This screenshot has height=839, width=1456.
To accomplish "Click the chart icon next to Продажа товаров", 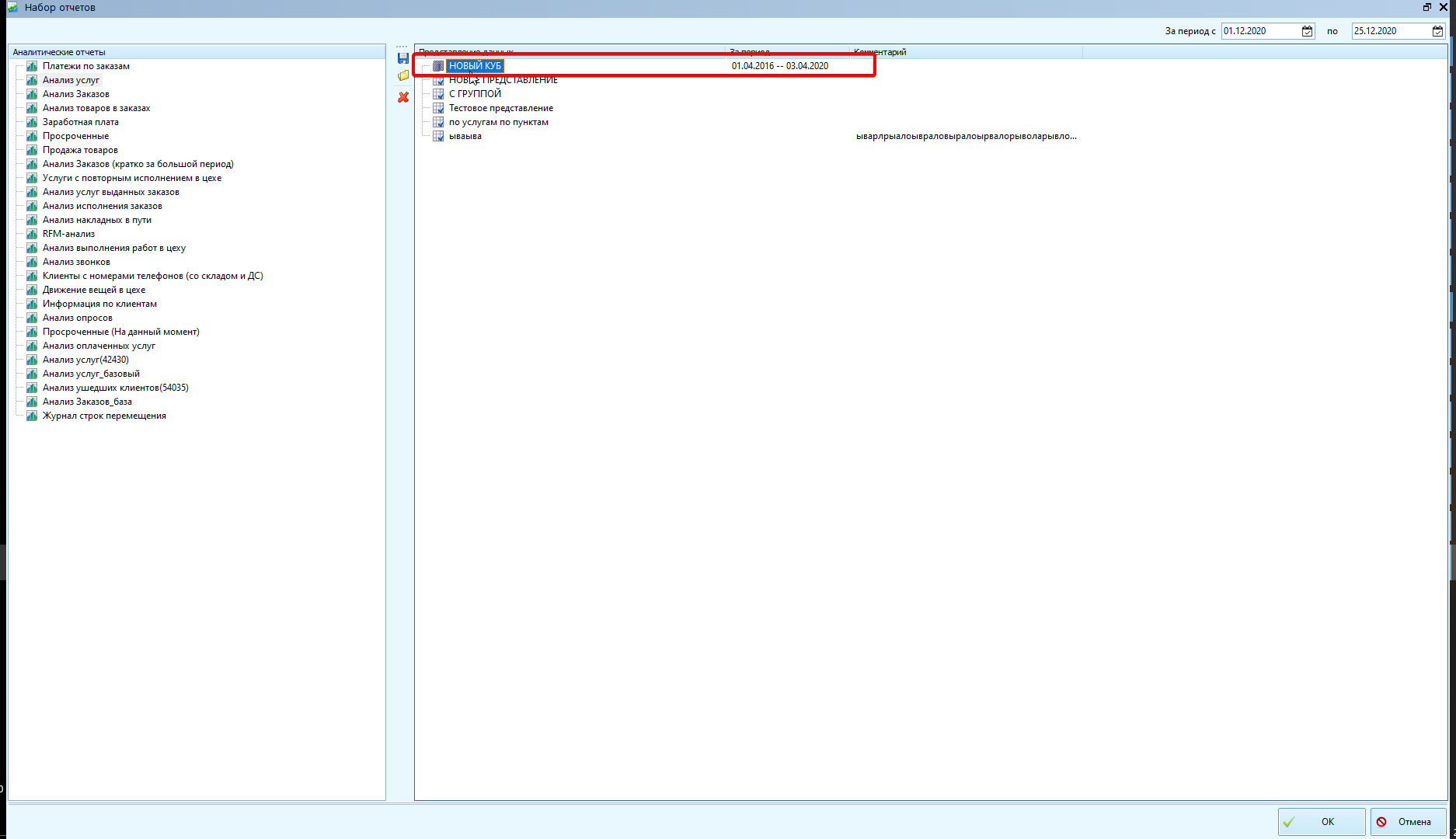I will tap(32, 150).
